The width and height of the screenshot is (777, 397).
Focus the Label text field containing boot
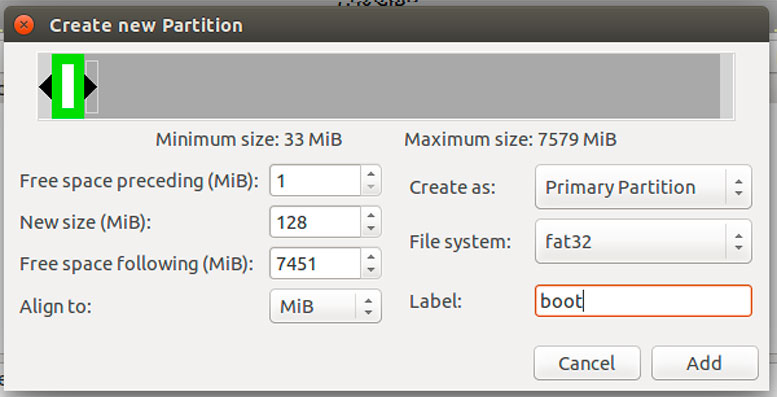tap(643, 301)
